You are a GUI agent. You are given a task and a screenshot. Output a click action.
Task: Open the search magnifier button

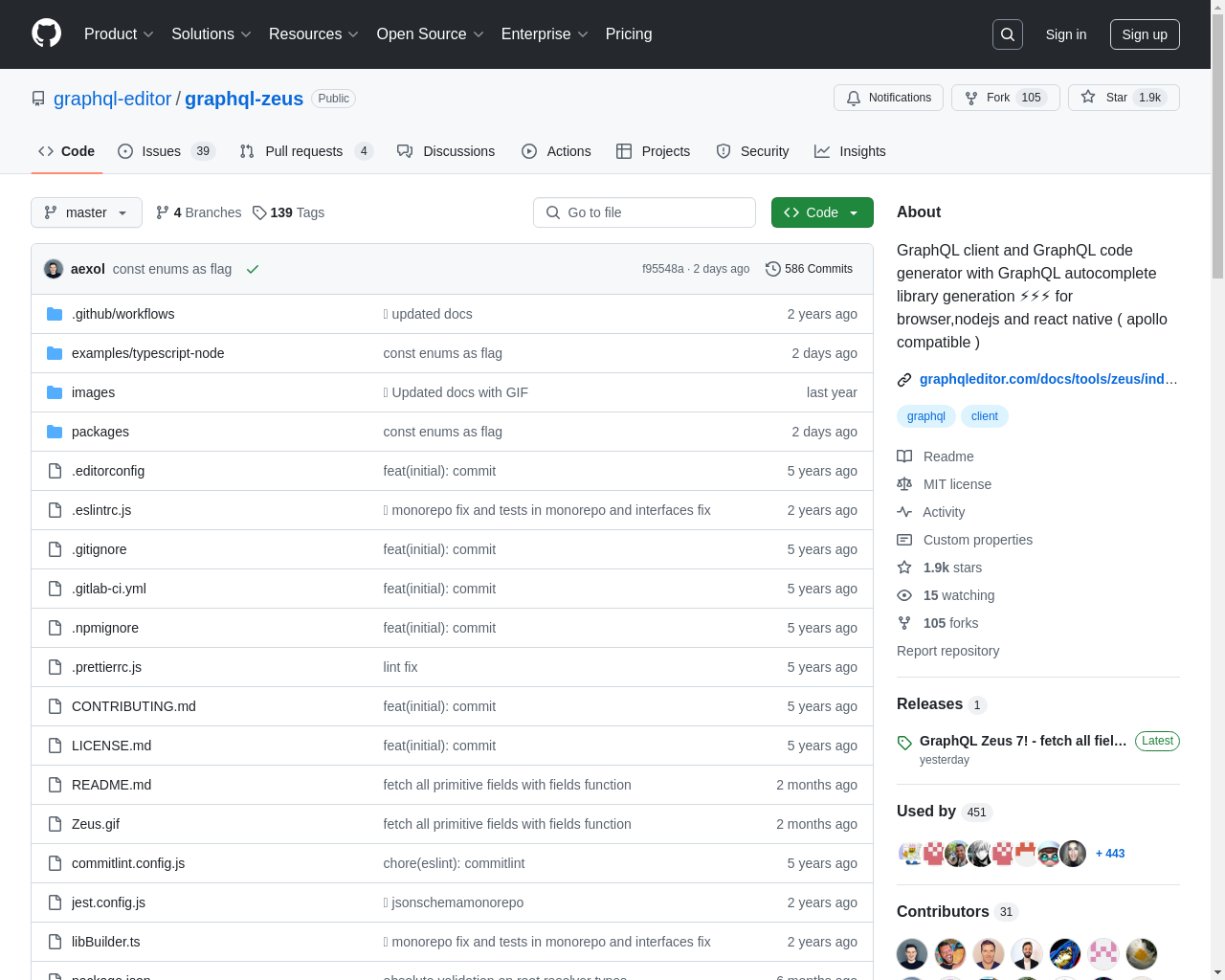(x=1008, y=34)
